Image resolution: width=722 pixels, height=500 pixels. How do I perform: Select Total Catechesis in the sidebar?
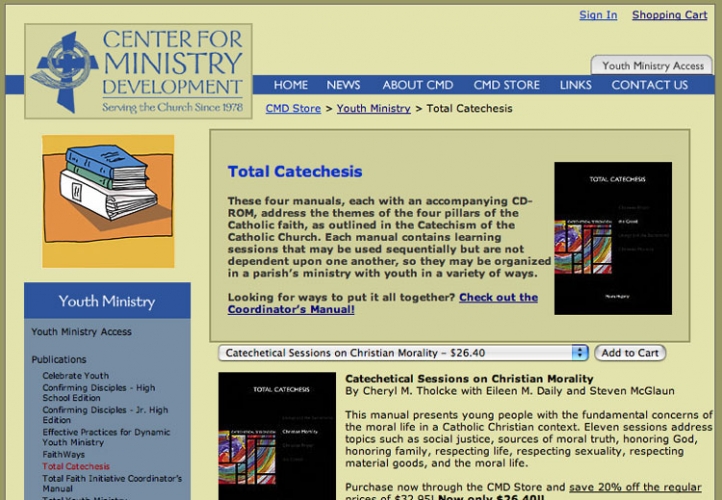pos(76,466)
